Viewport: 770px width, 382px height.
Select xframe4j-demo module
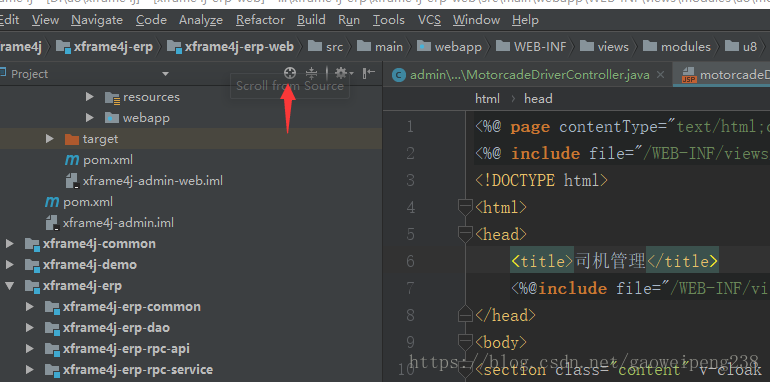(x=81, y=265)
